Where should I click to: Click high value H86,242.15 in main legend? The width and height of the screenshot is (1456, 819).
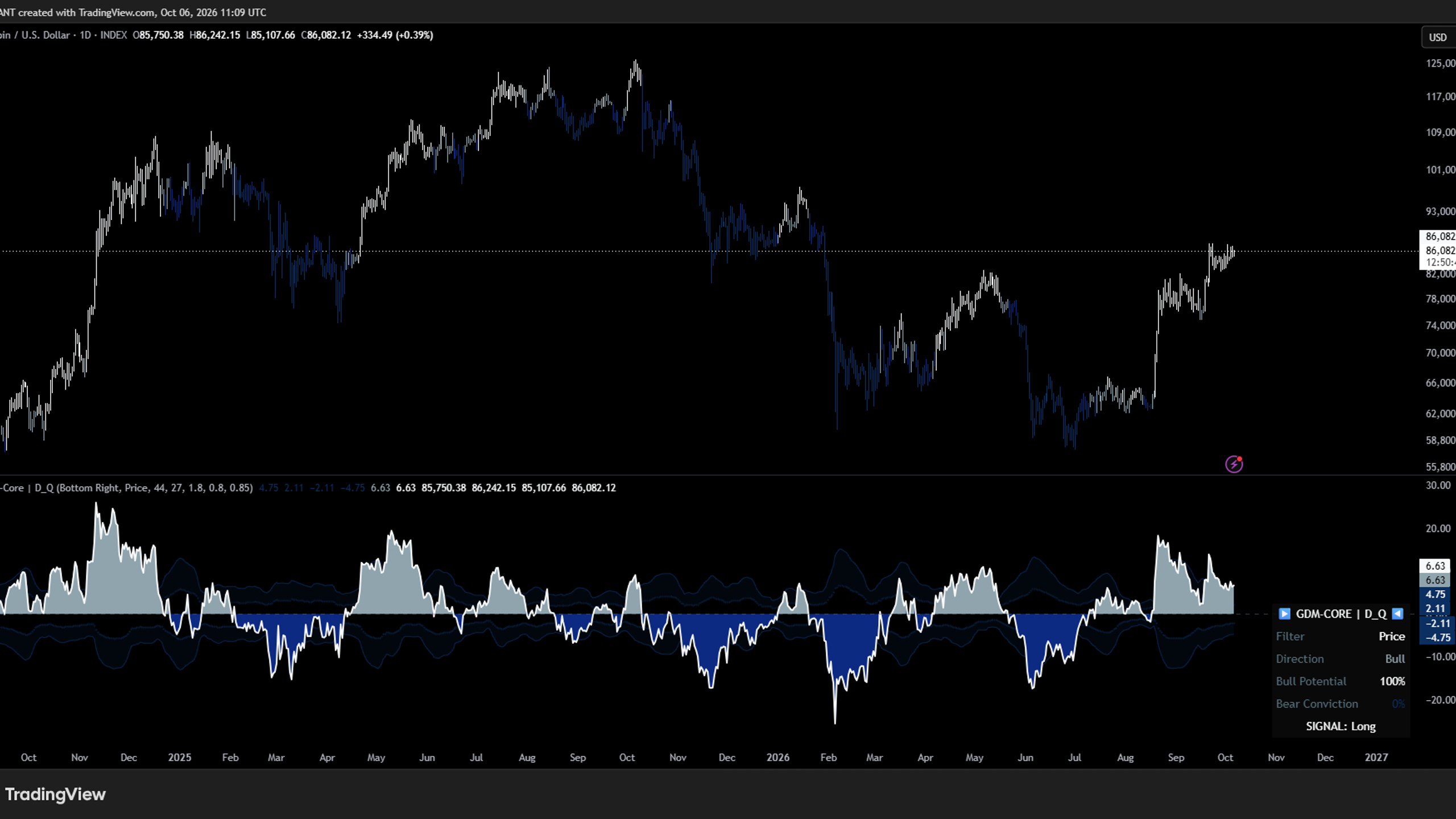click(214, 35)
